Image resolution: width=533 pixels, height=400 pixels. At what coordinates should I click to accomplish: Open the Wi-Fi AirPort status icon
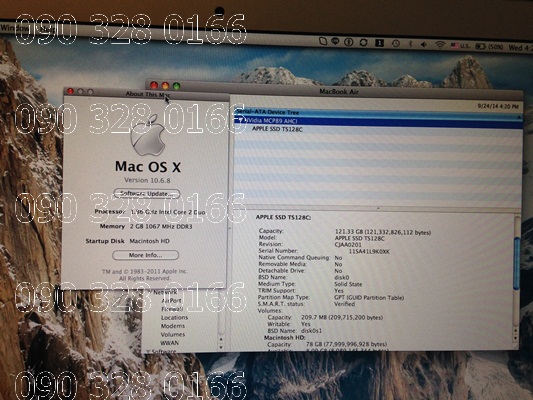tap(440, 45)
